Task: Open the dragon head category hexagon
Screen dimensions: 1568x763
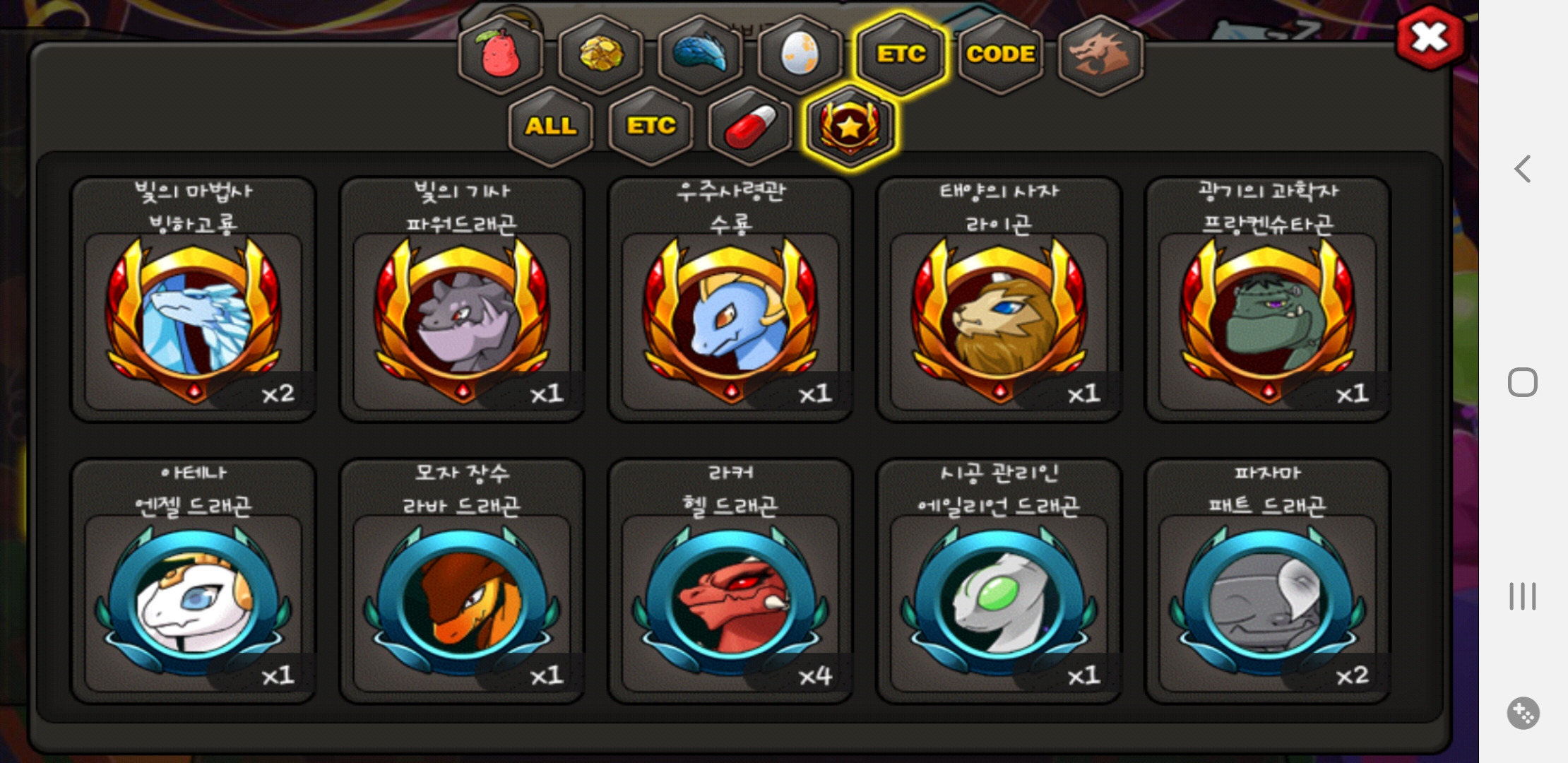Action: coord(1100,54)
